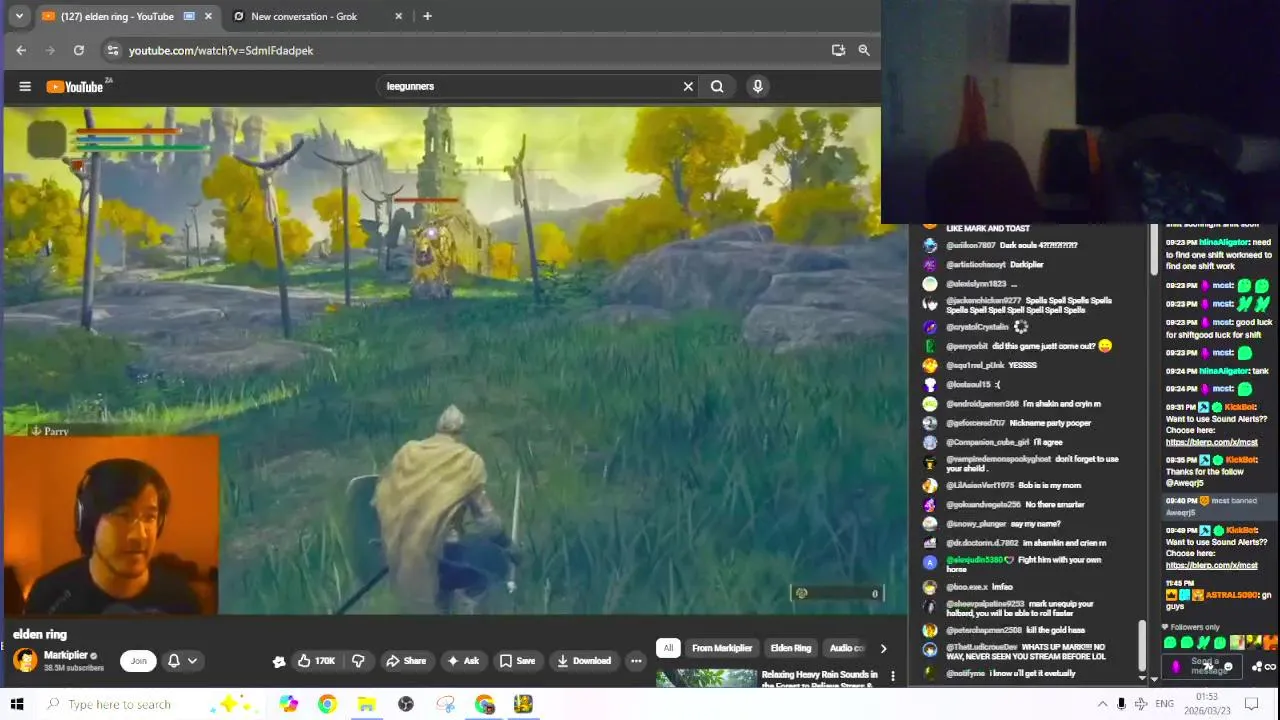This screenshot has height=720, width=1280.
Task: Click the microphone tray icon
Action: point(1121,704)
